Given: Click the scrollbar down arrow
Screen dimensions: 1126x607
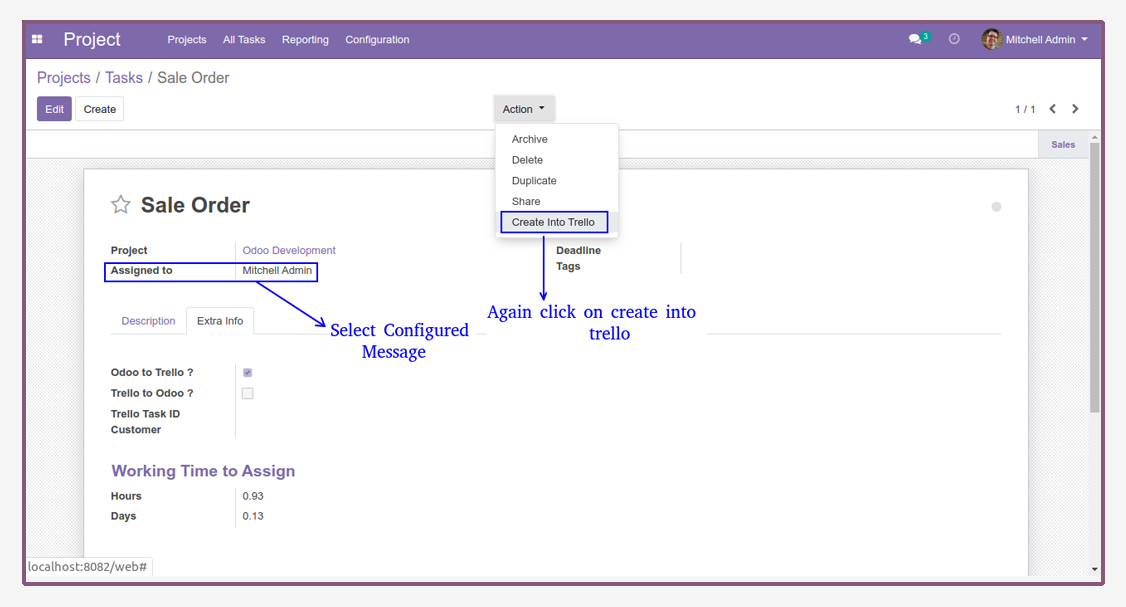Looking at the screenshot, I should tap(1094, 569).
